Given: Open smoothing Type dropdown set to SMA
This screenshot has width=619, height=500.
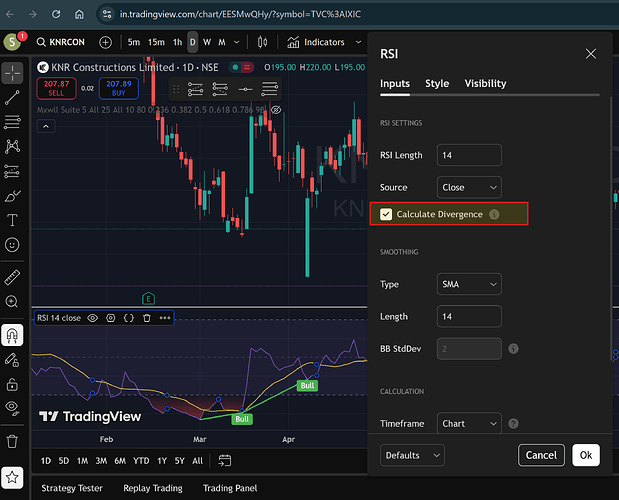Looking at the screenshot, I should point(469,284).
